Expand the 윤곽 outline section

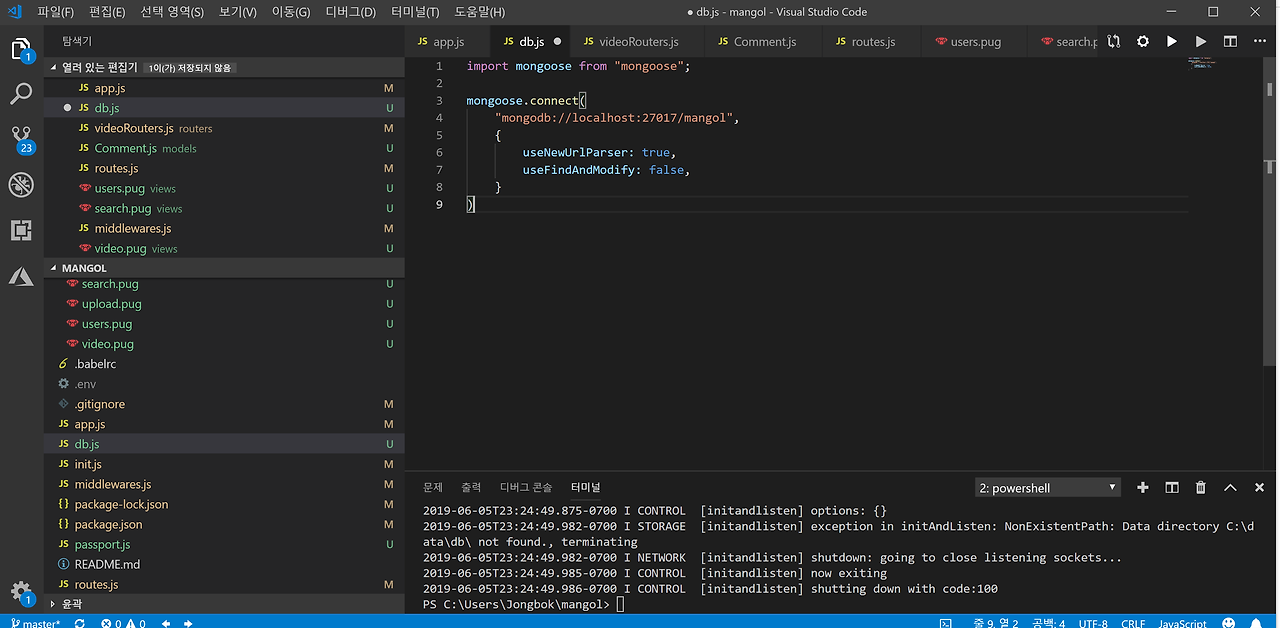tap(72, 604)
